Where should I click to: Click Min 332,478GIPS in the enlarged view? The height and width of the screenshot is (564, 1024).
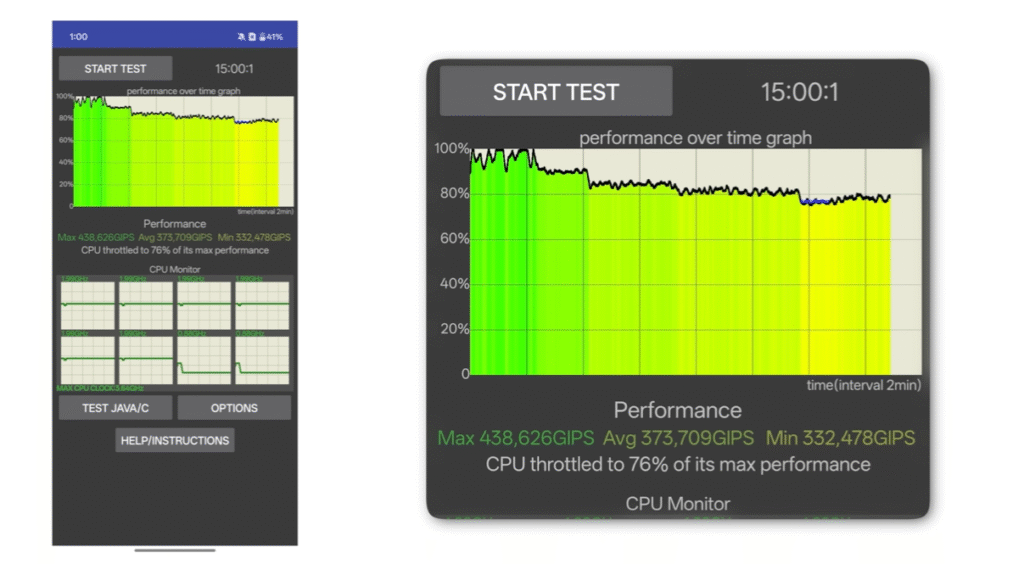tap(840, 438)
